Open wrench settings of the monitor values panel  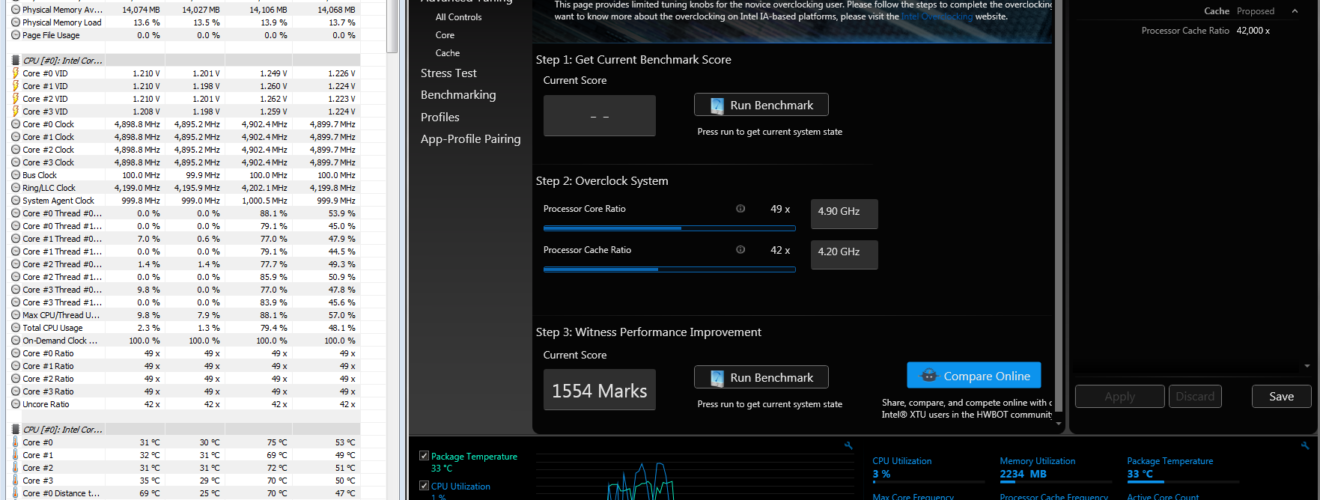(1304, 446)
